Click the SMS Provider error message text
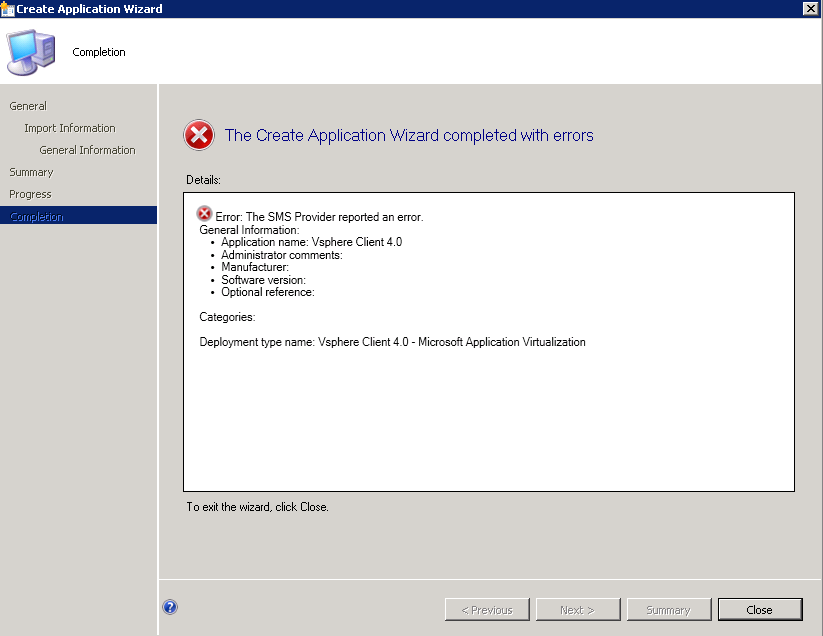The height and width of the screenshot is (636, 823). point(319,217)
